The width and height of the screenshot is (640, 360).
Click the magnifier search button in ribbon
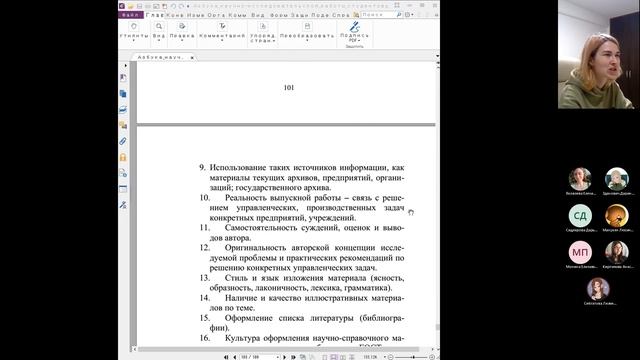pyautogui.click(x=399, y=15)
